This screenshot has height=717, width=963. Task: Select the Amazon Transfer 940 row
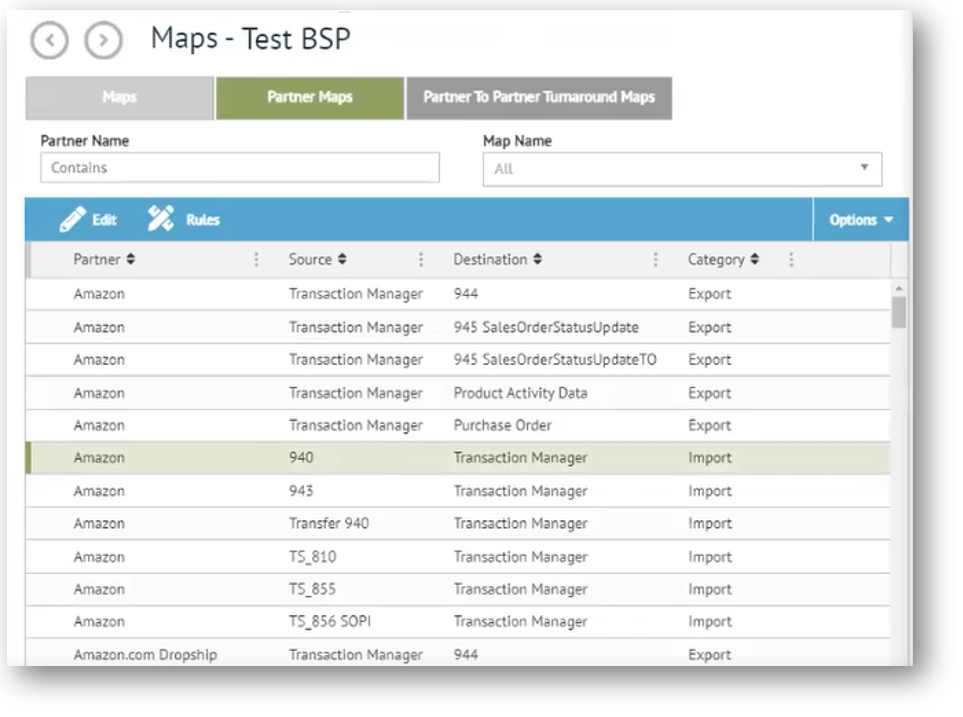tap(458, 524)
